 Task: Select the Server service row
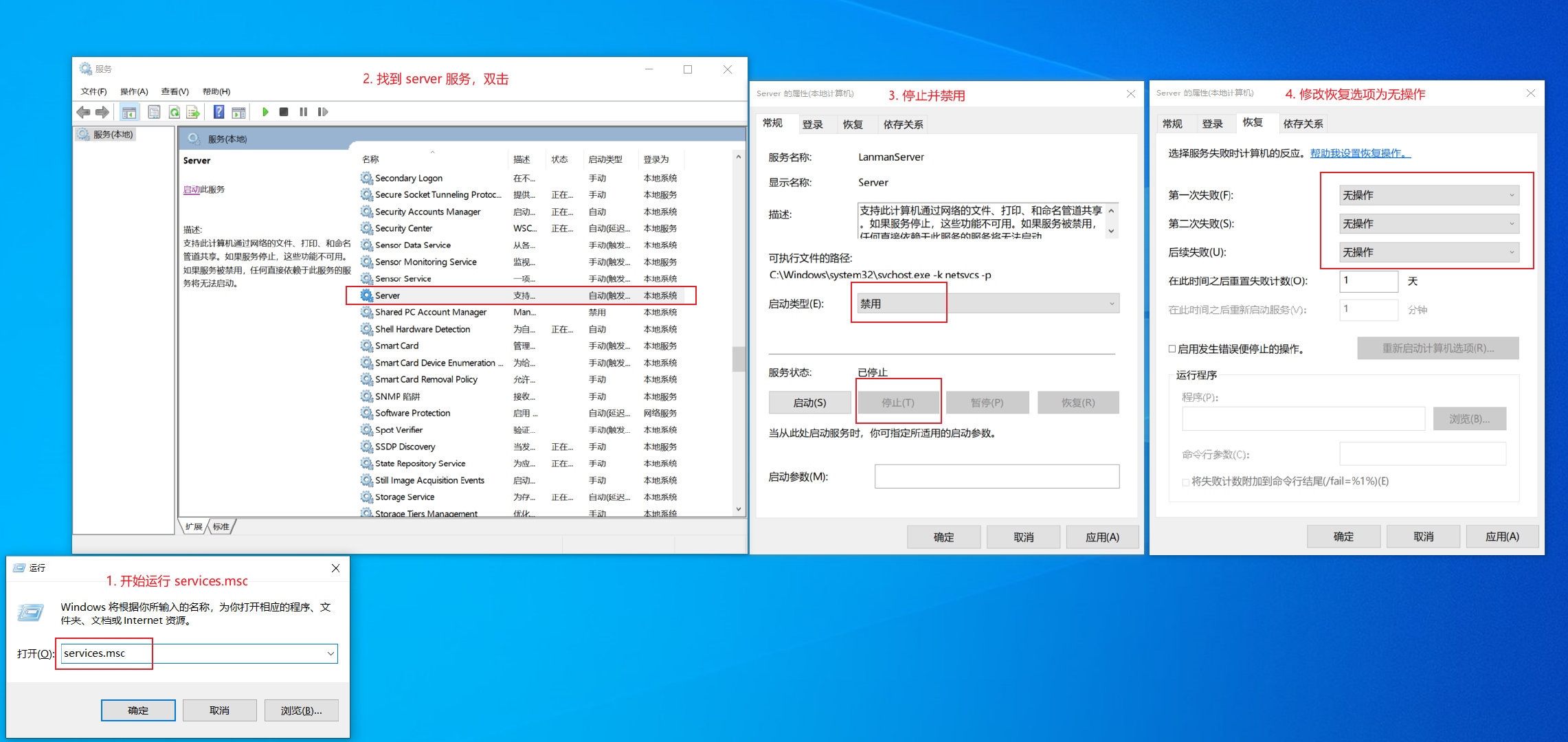(388, 295)
